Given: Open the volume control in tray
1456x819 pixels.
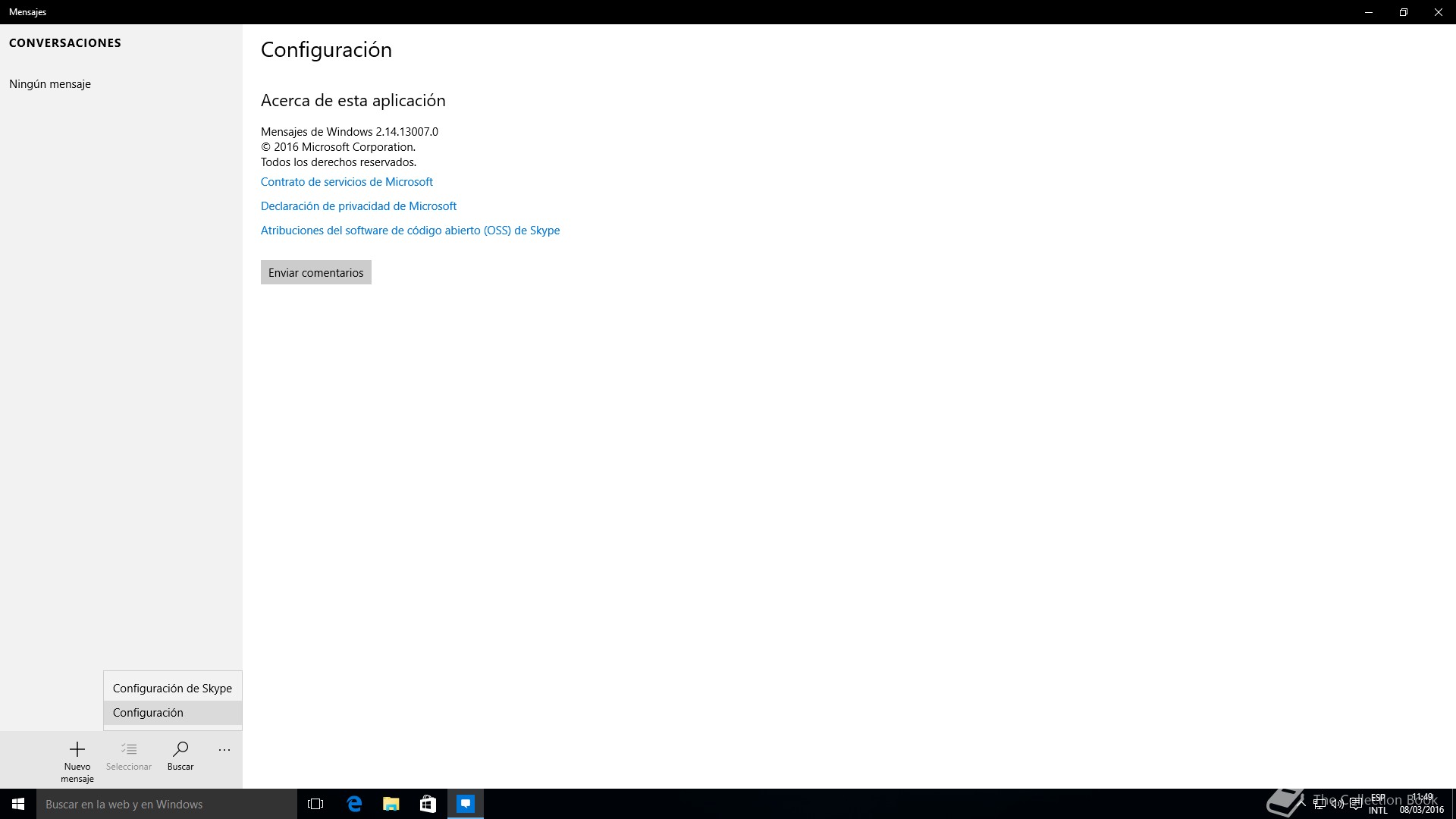Looking at the screenshot, I should pyautogui.click(x=1338, y=804).
